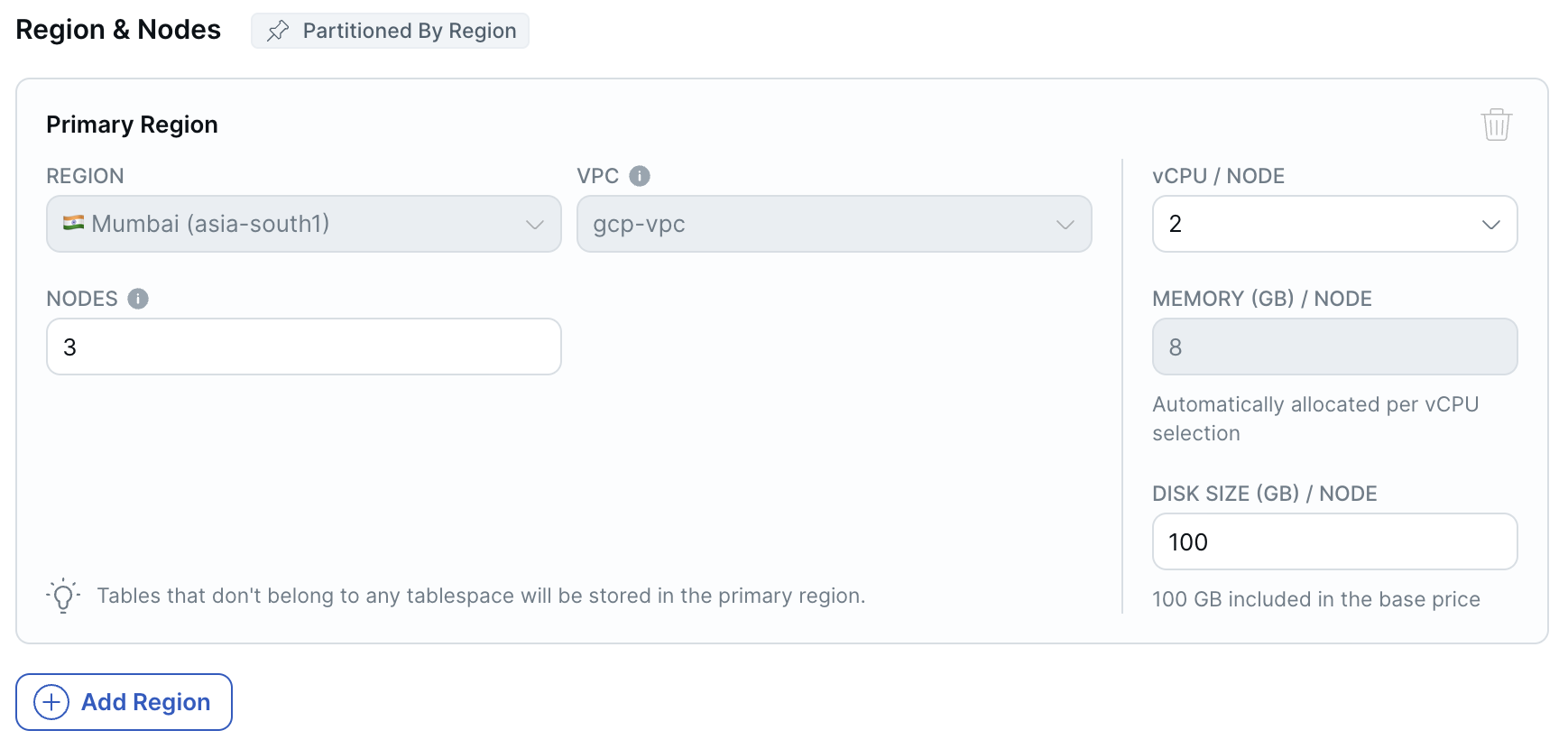
Task: Expand the gcp-vpc VPC dropdown
Action: [x=834, y=224]
